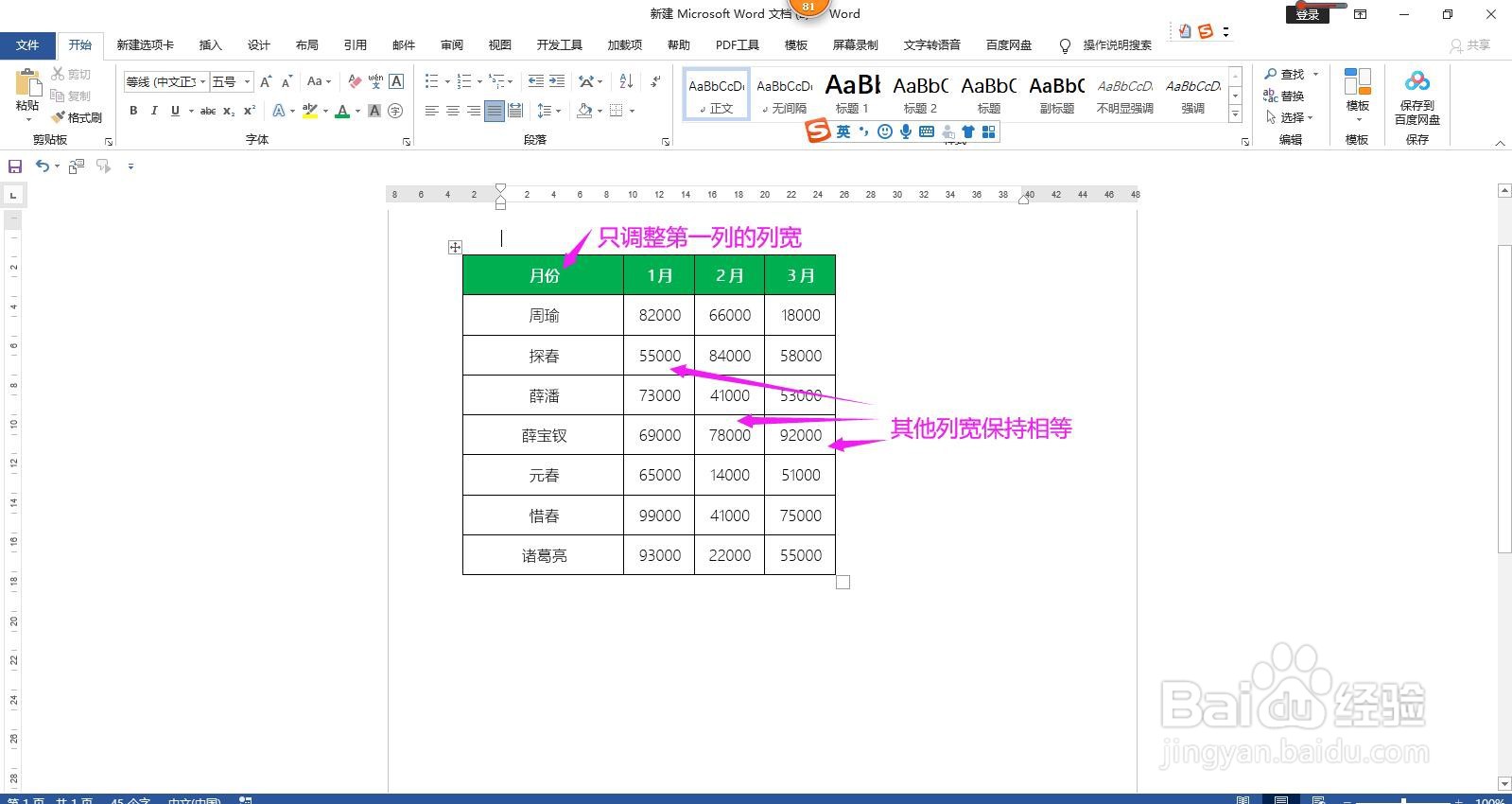The image size is (1512, 804).
Task: Click the vertical scrollbar thumb
Action: click(x=1504, y=397)
